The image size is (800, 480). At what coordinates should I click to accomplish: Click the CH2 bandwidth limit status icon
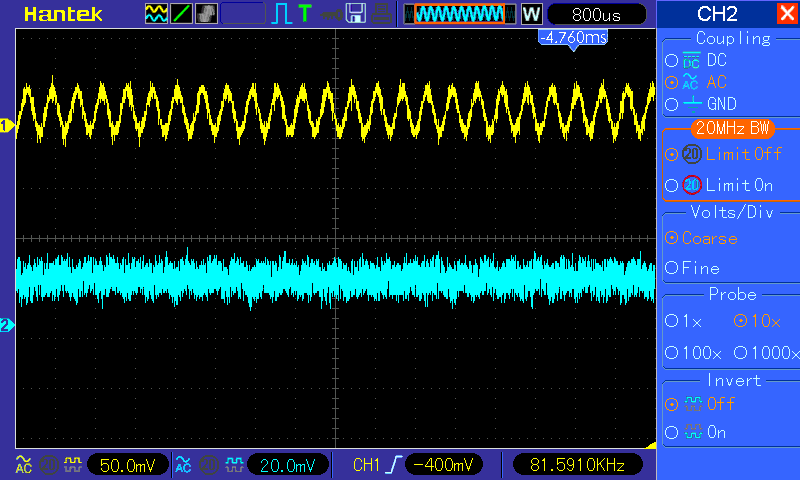point(208,465)
